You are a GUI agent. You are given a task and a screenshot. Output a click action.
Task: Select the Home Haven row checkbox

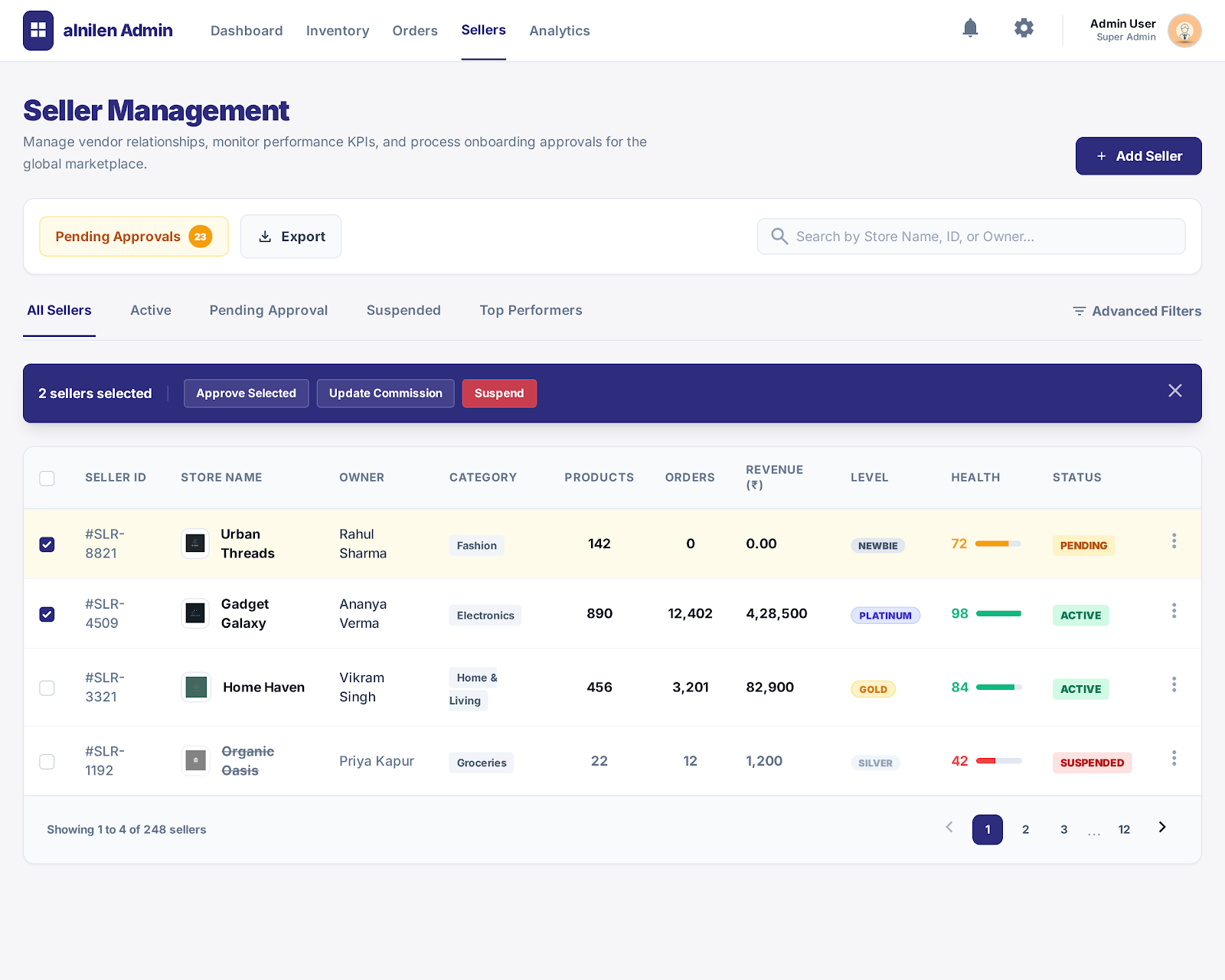click(x=47, y=688)
